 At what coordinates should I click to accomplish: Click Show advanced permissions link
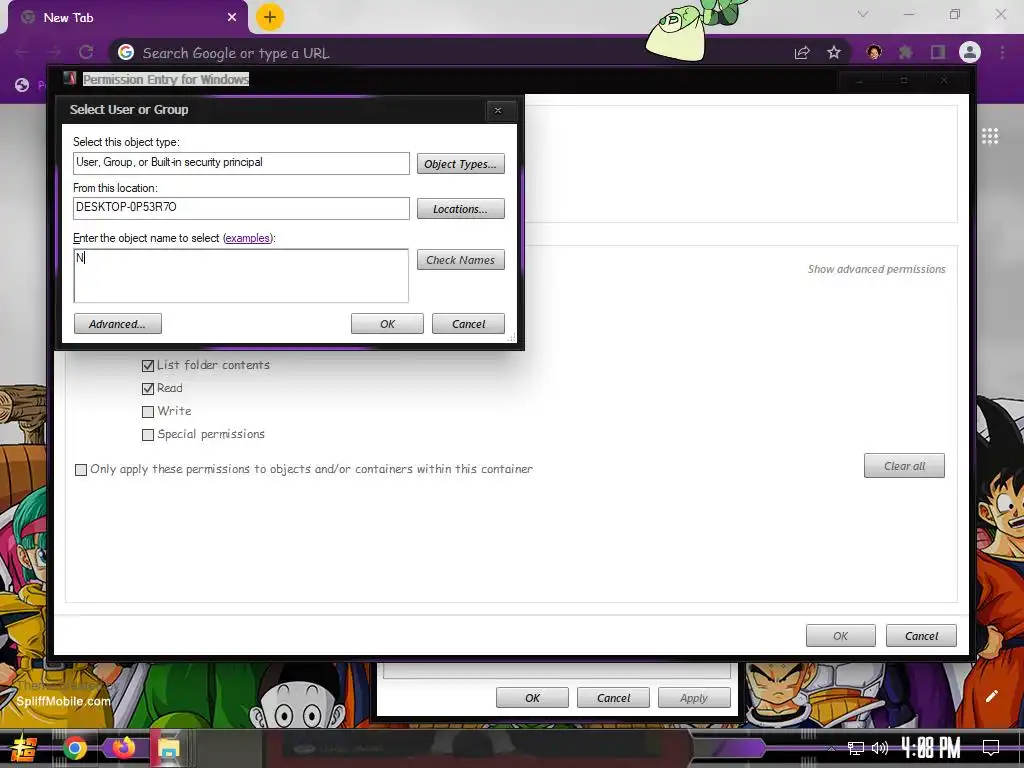(876, 269)
